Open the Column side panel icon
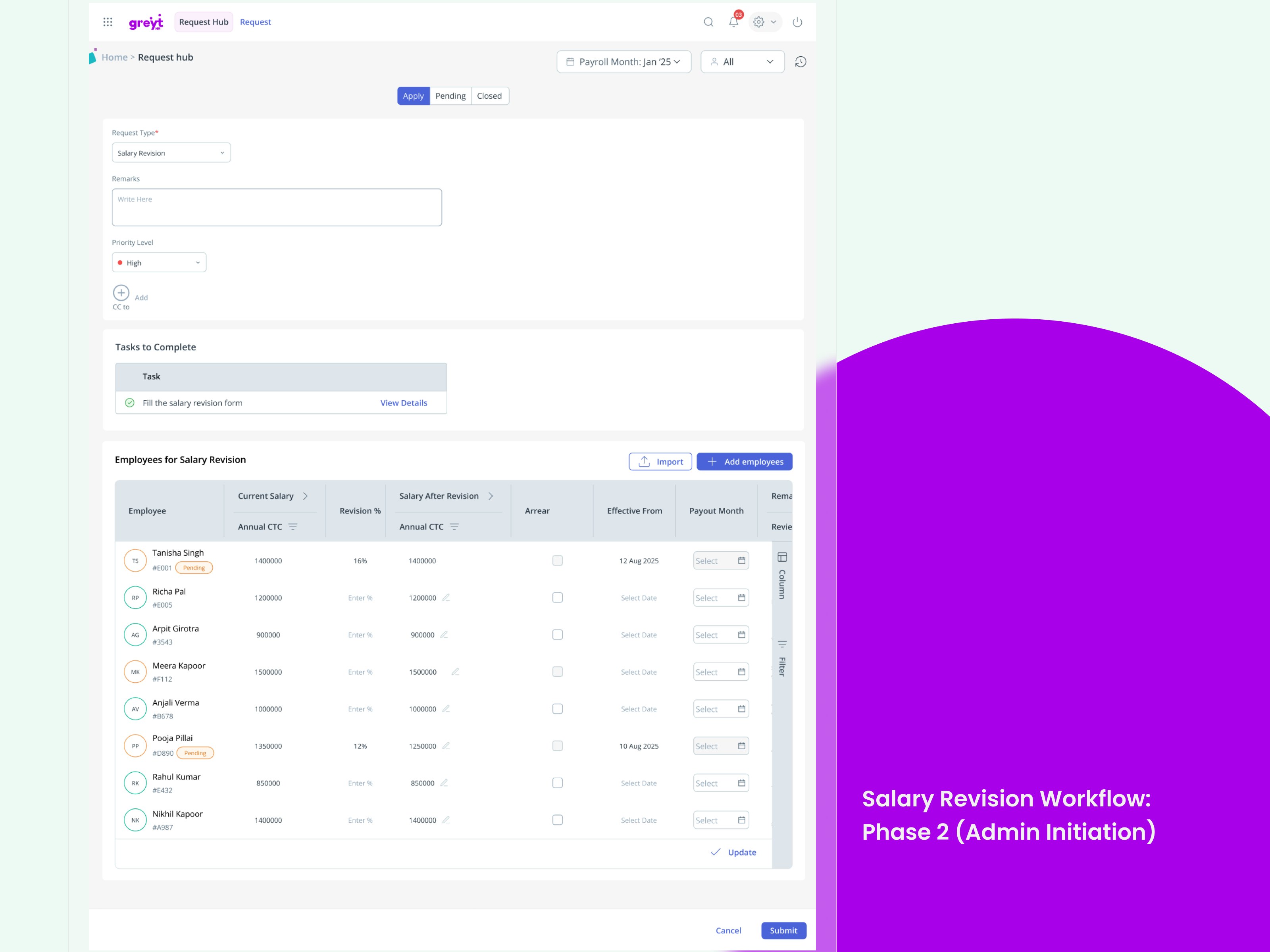This screenshot has height=952, width=1270. click(x=782, y=557)
